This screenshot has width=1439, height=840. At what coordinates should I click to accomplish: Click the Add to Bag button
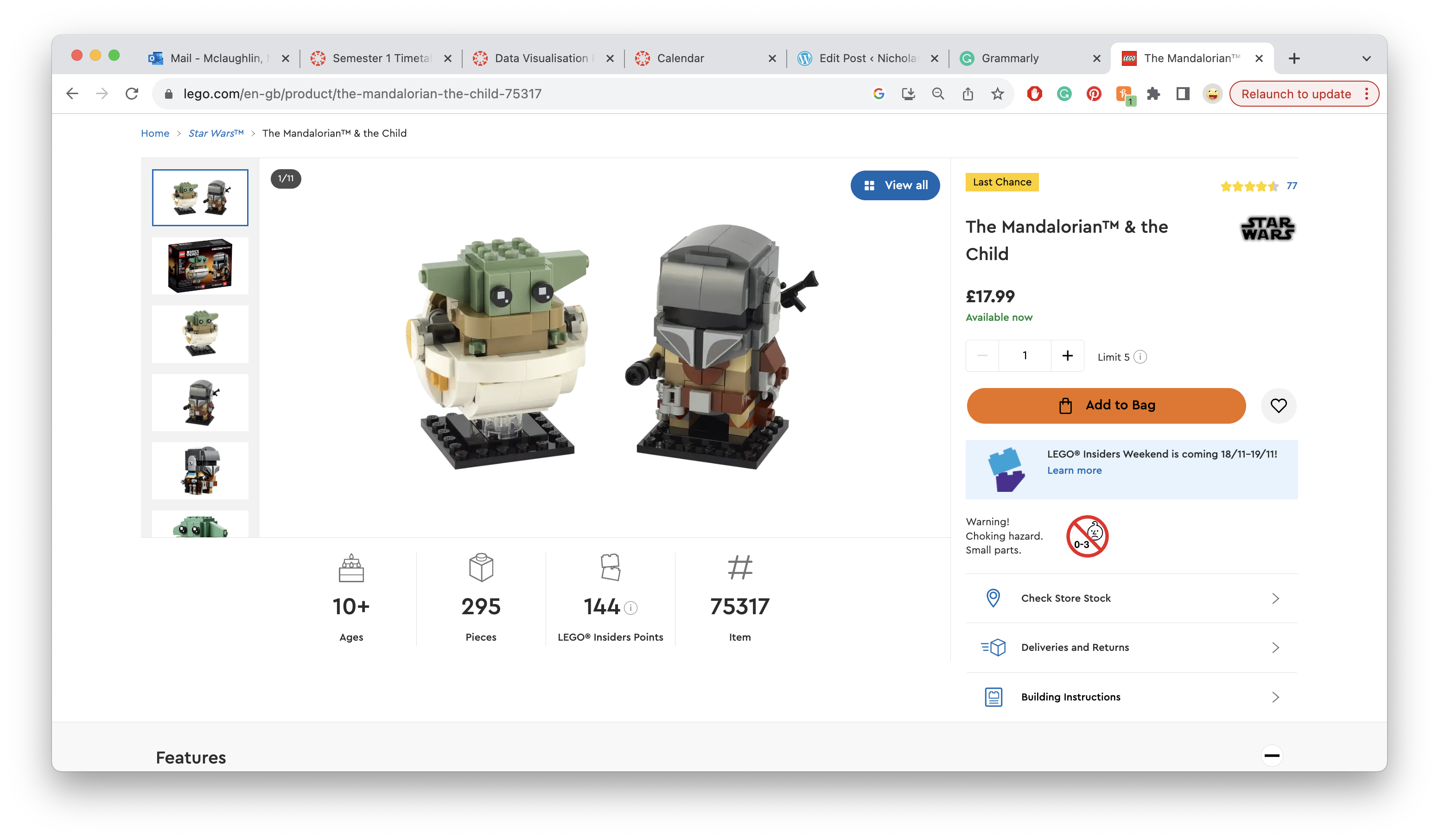1106,406
